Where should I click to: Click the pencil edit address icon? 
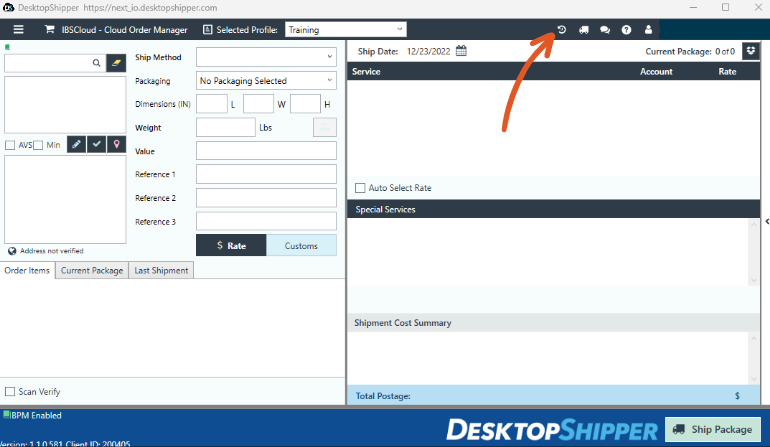tap(77, 144)
